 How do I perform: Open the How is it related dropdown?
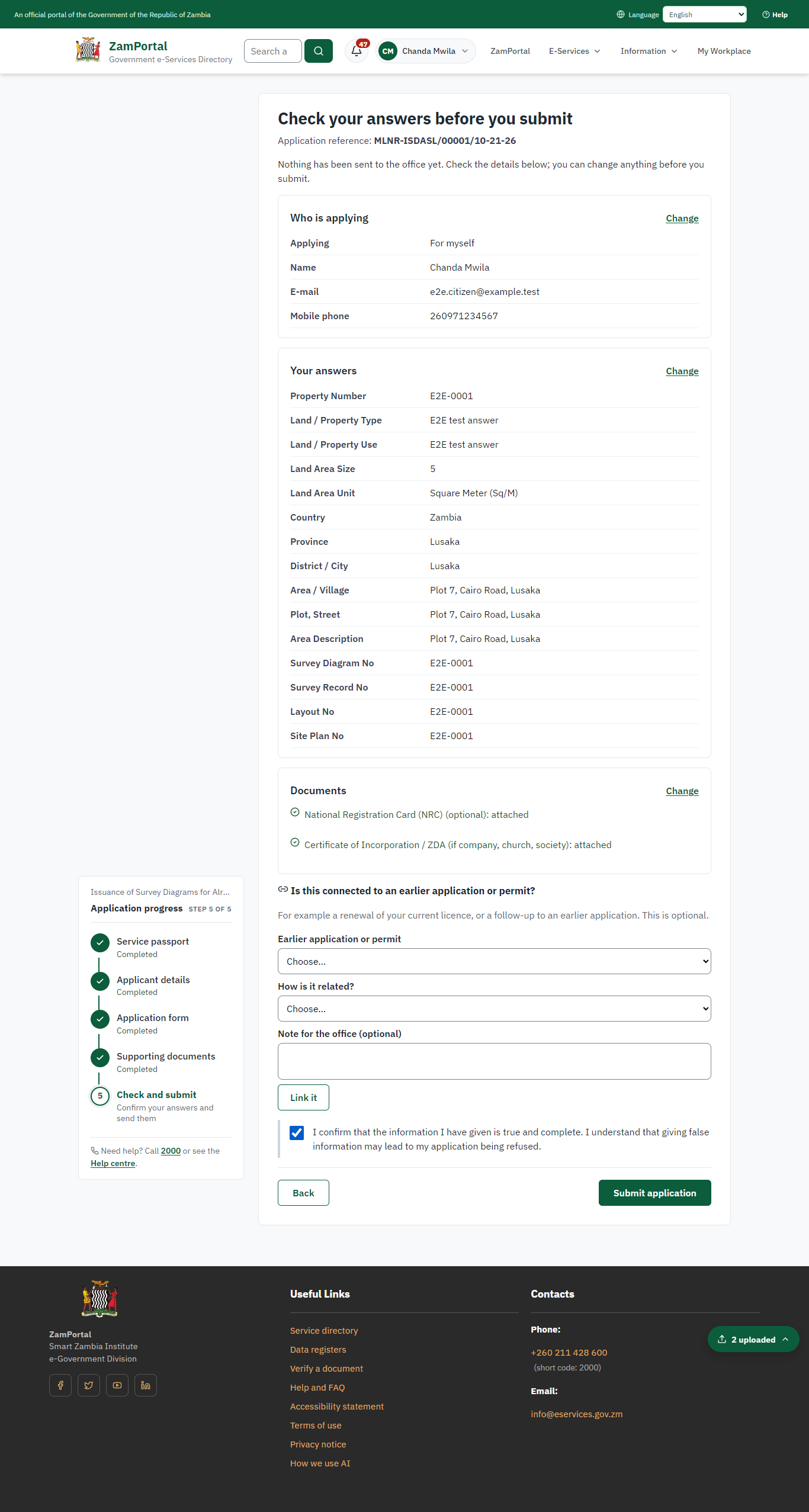tap(495, 1009)
